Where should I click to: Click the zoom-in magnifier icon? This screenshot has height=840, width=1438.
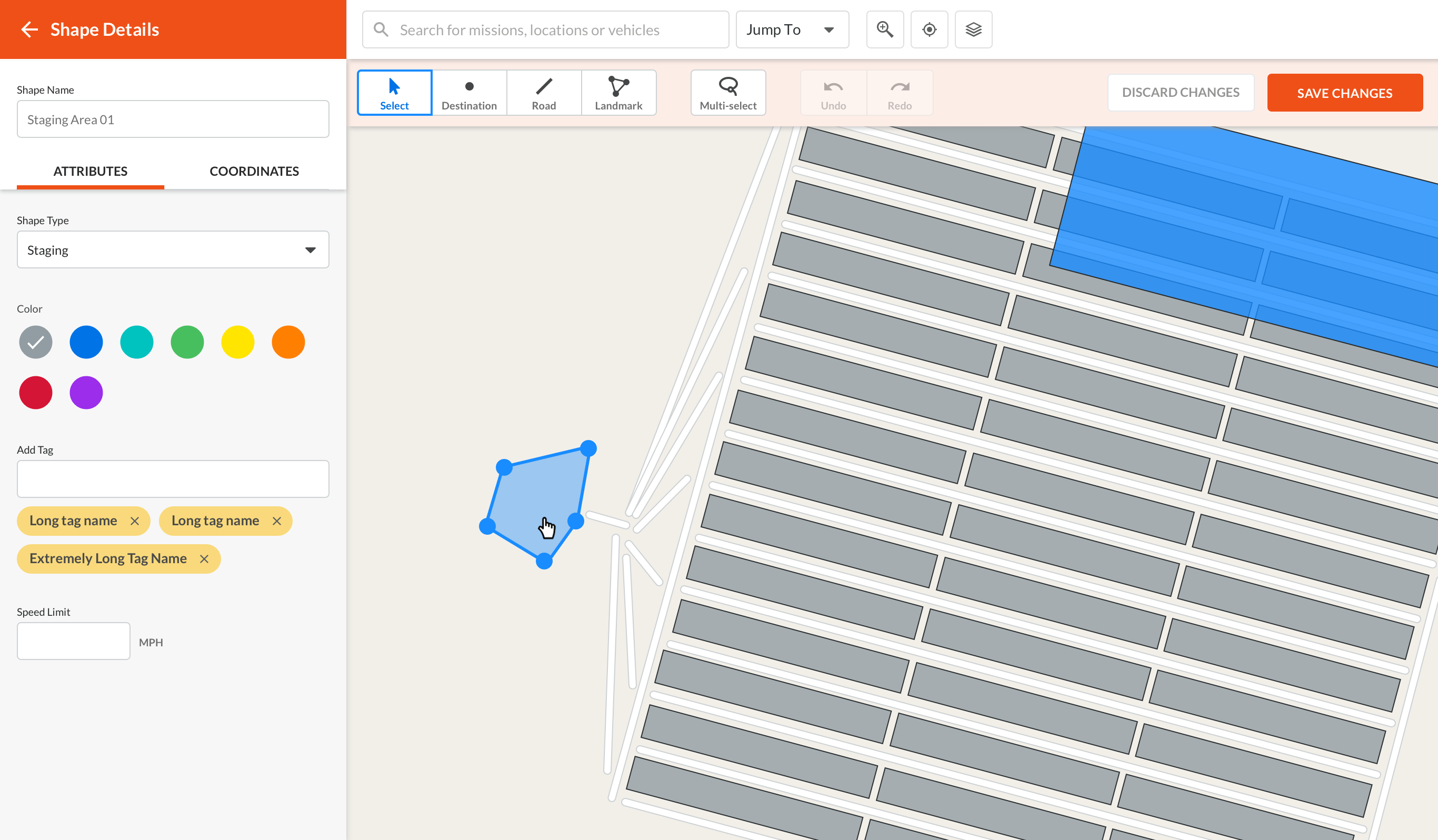click(885, 29)
